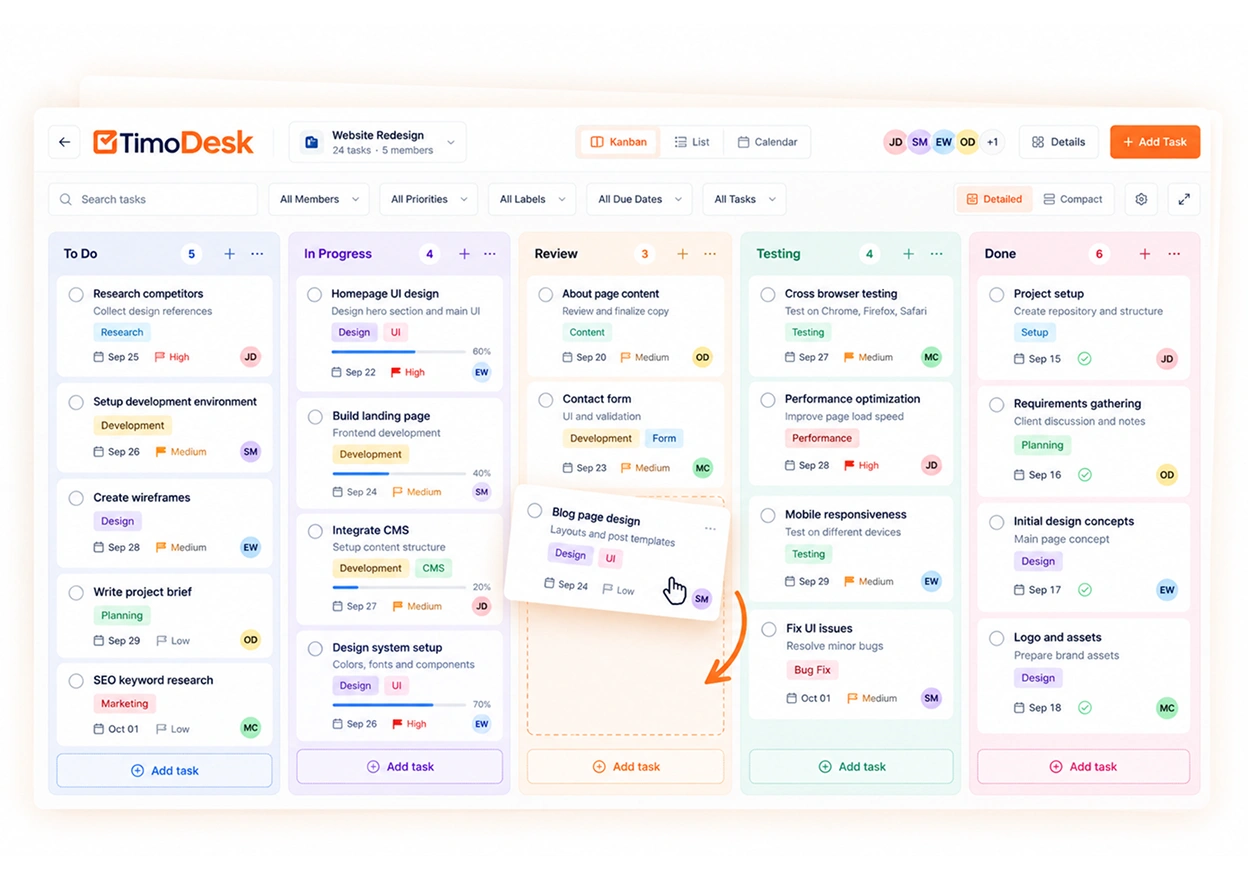Open the Website Redesign project dropdown
Viewport: 1248px width, 880px height.
pyautogui.click(x=378, y=142)
